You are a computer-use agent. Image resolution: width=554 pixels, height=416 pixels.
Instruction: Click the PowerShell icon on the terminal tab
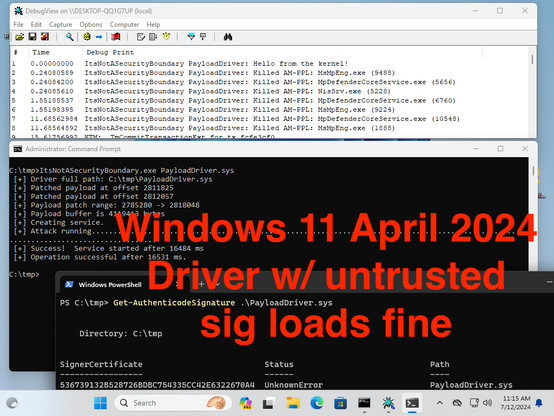coord(69,285)
